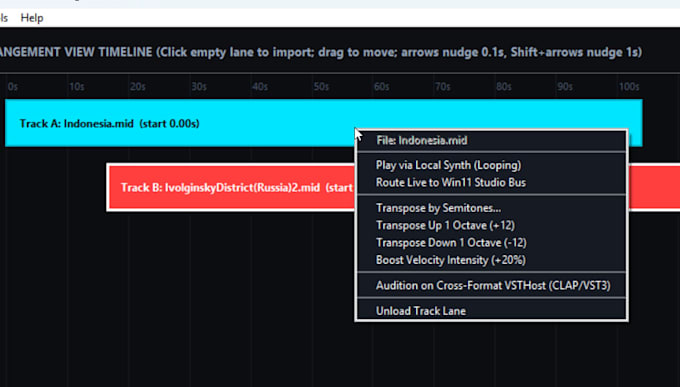680x387 pixels.
Task: Click the 30s timeline ruler mark
Action: coord(199,87)
